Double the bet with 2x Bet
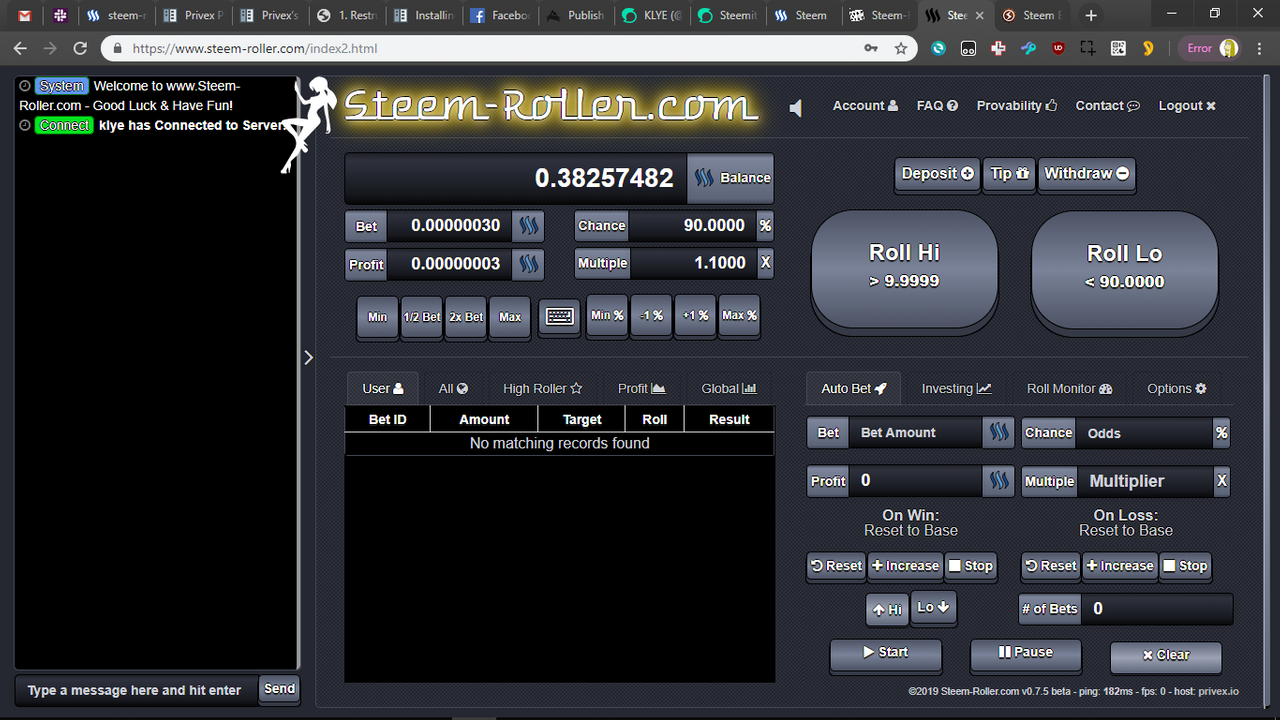The width and height of the screenshot is (1280, 720). click(x=466, y=317)
